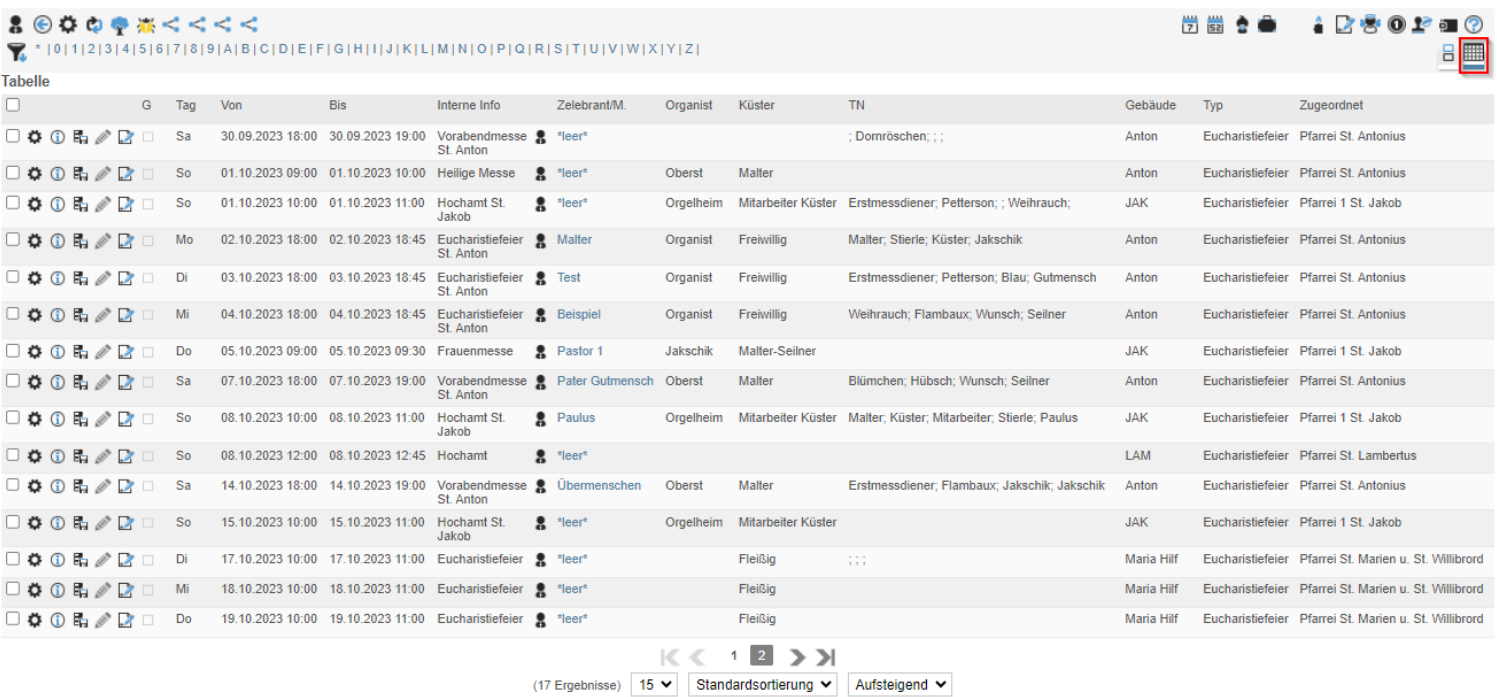Open the help question mark icon
The image size is (1497, 697).
[x=1473, y=24]
